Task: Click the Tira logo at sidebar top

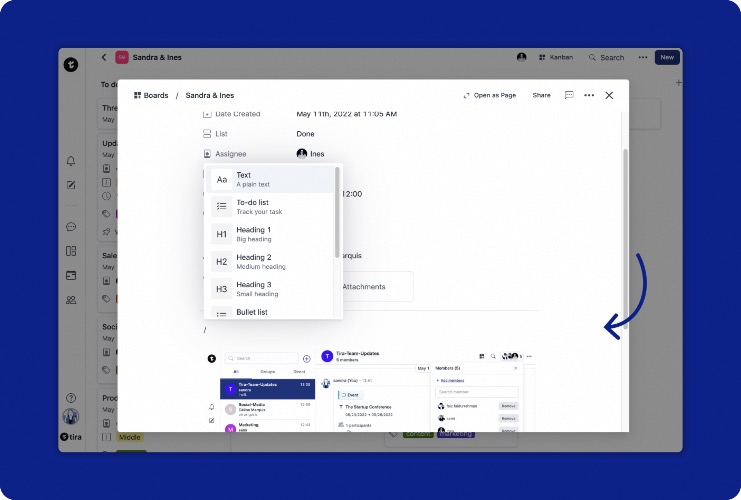Action: (71, 64)
